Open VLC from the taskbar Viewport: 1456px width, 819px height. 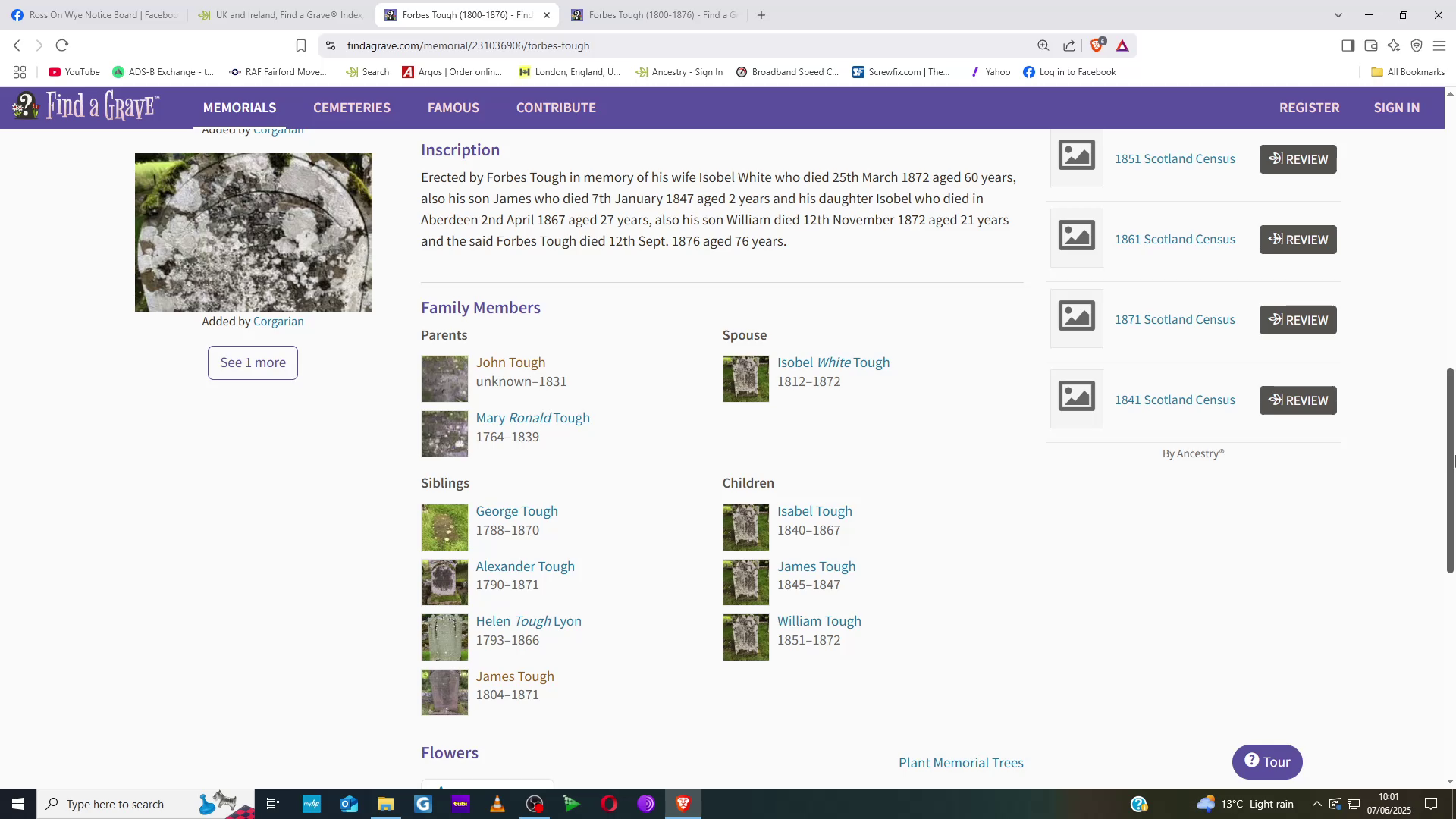click(497, 804)
